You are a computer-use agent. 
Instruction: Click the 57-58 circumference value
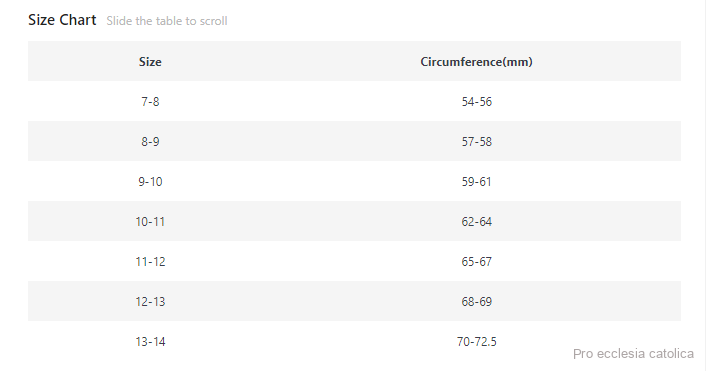(476, 141)
